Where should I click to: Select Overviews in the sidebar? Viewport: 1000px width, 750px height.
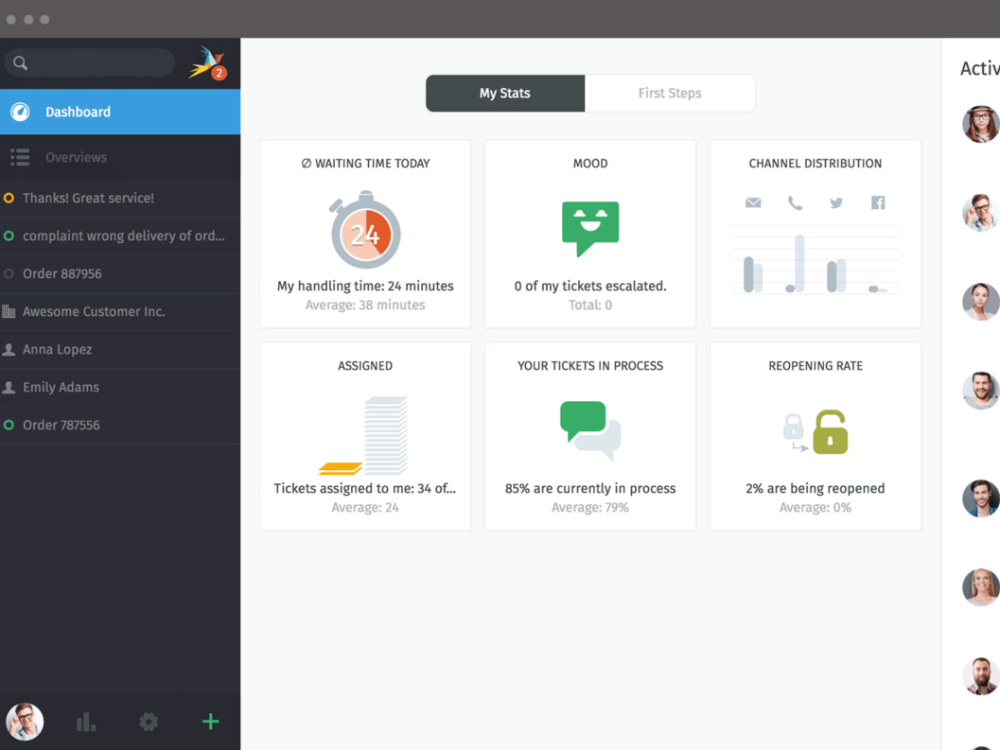click(120, 157)
